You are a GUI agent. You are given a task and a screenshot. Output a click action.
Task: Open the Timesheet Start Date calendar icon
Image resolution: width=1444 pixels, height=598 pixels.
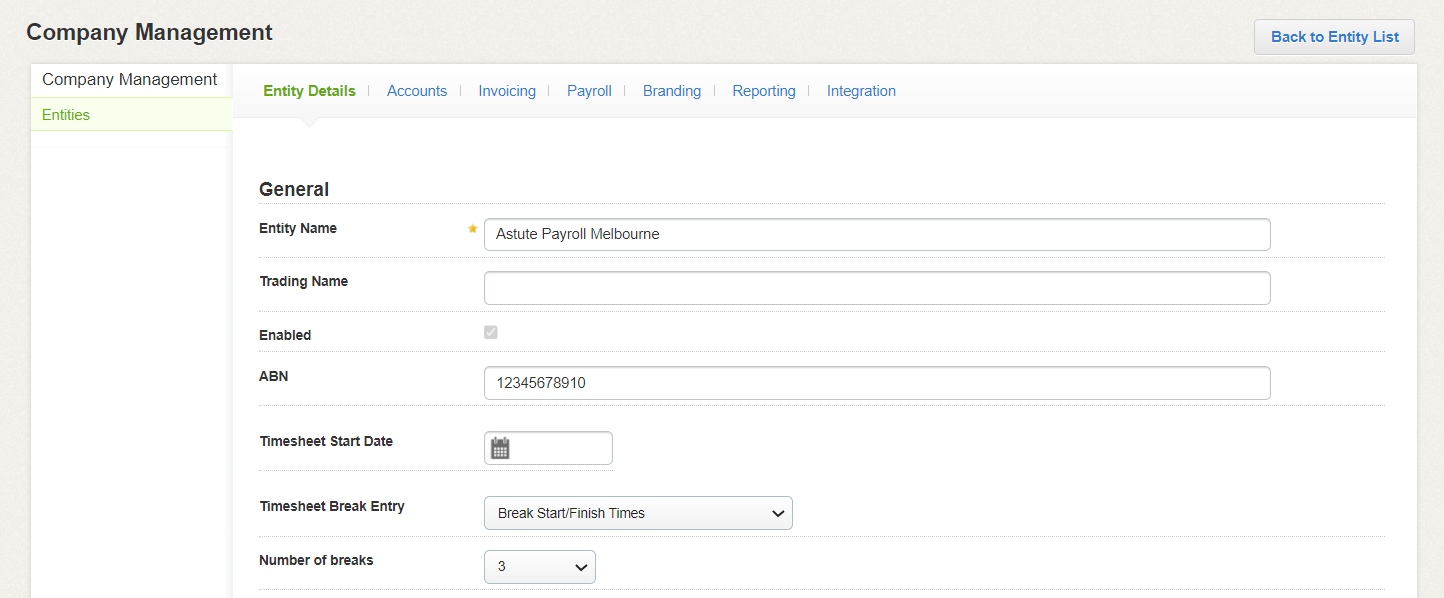point(500,448)
